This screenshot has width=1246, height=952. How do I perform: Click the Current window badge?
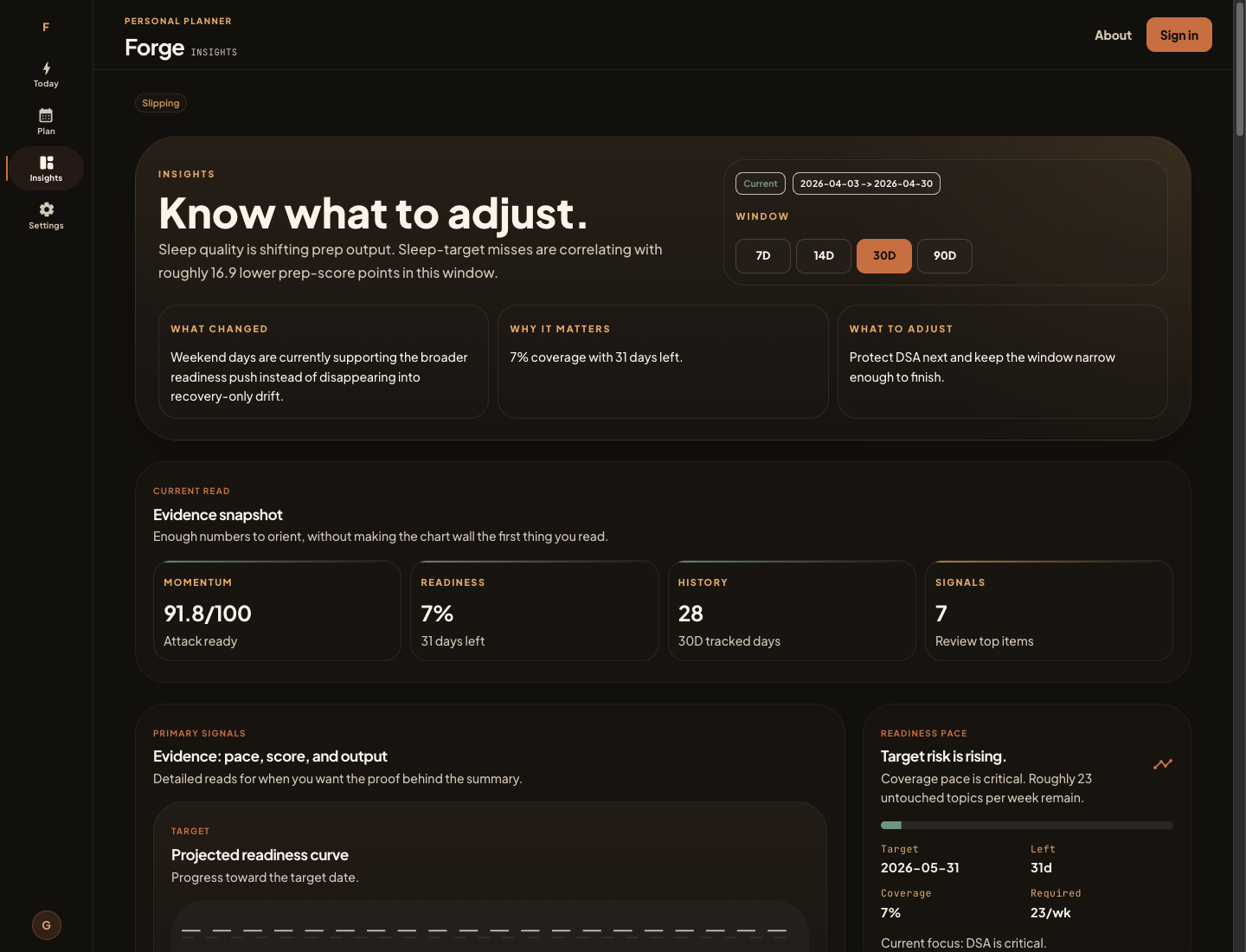coord(761,183)
